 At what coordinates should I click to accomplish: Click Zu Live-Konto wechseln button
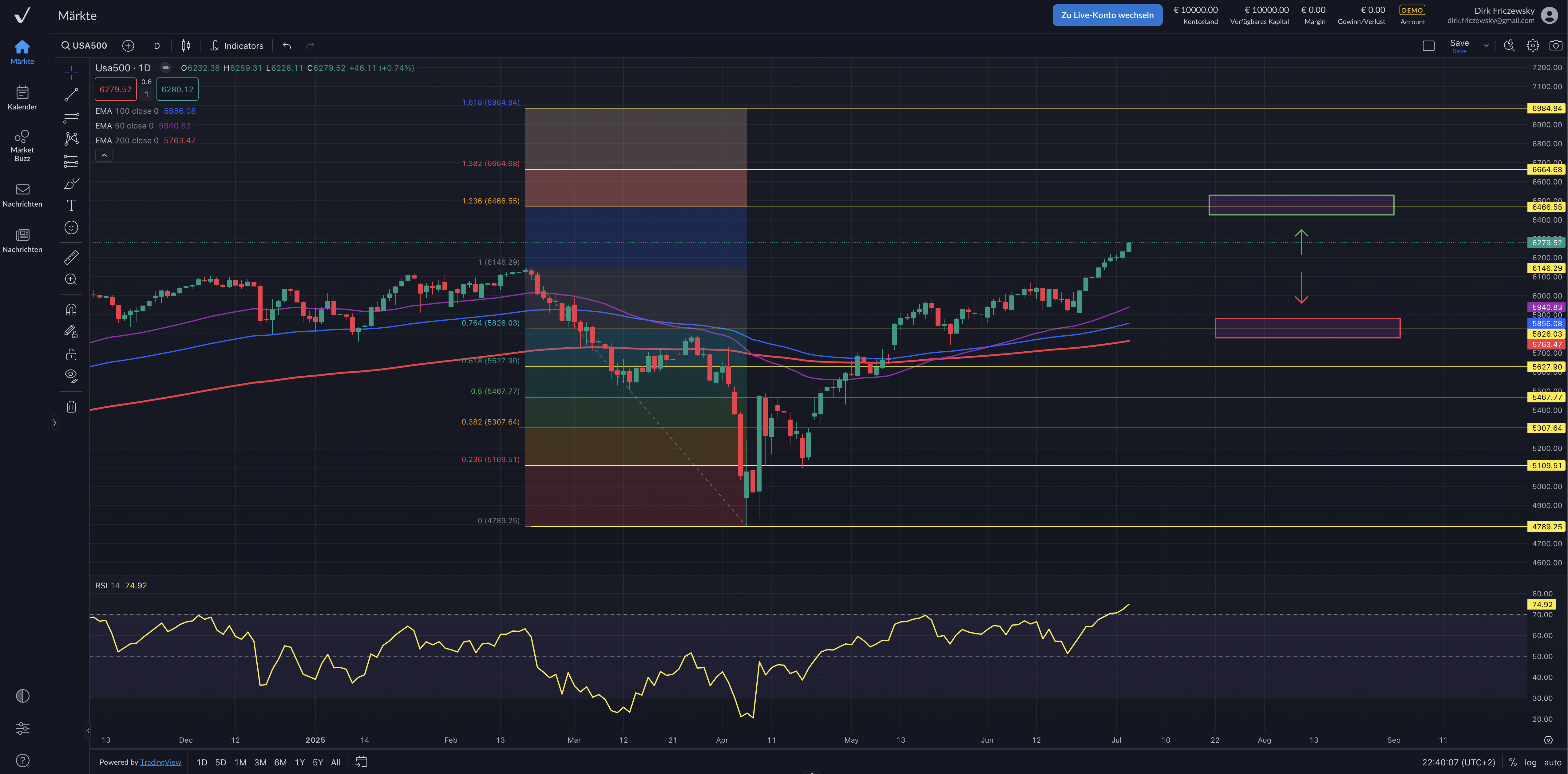click(x=1107, y=15)
